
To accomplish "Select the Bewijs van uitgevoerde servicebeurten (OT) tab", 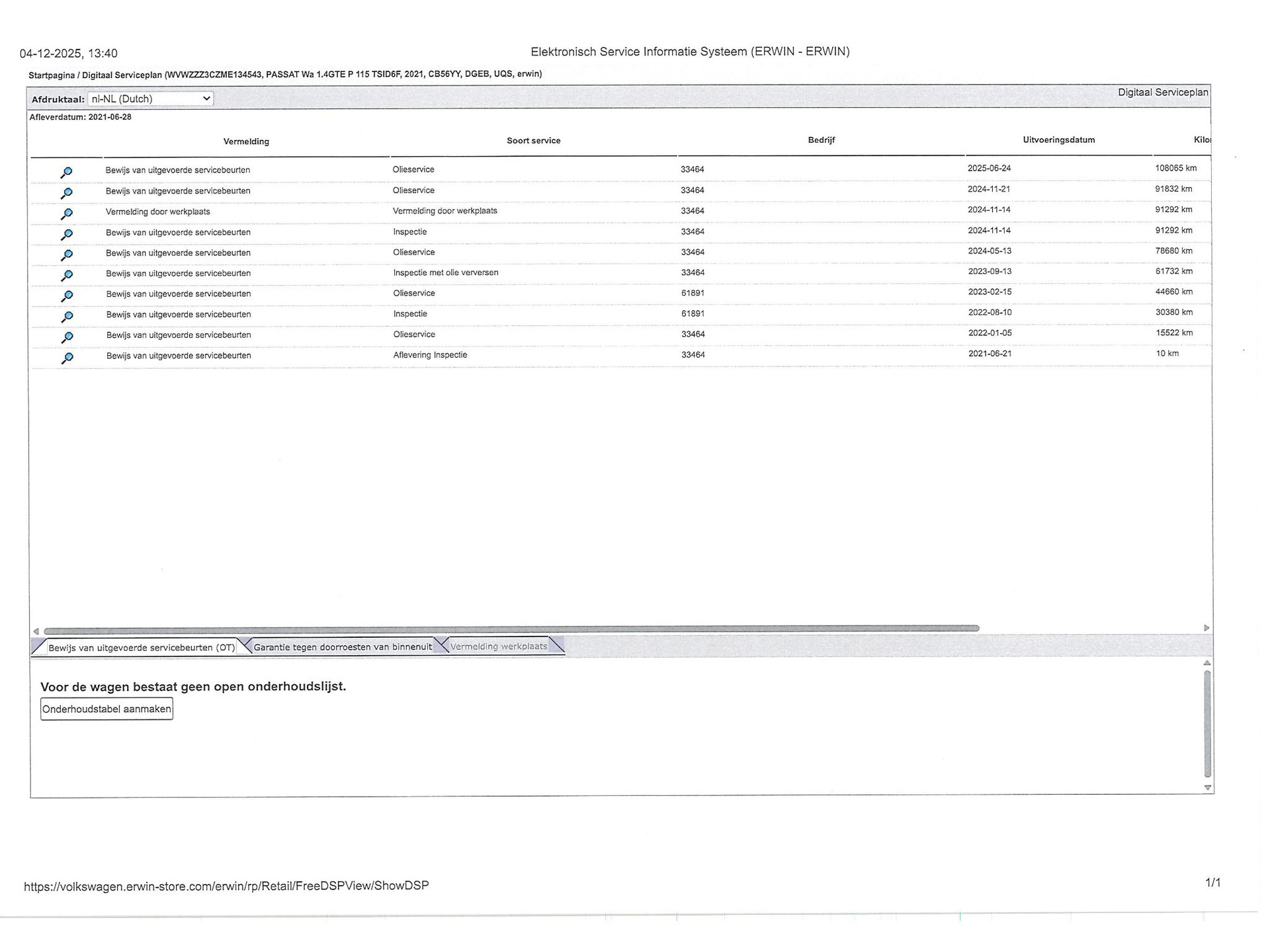I will (141, 647).
